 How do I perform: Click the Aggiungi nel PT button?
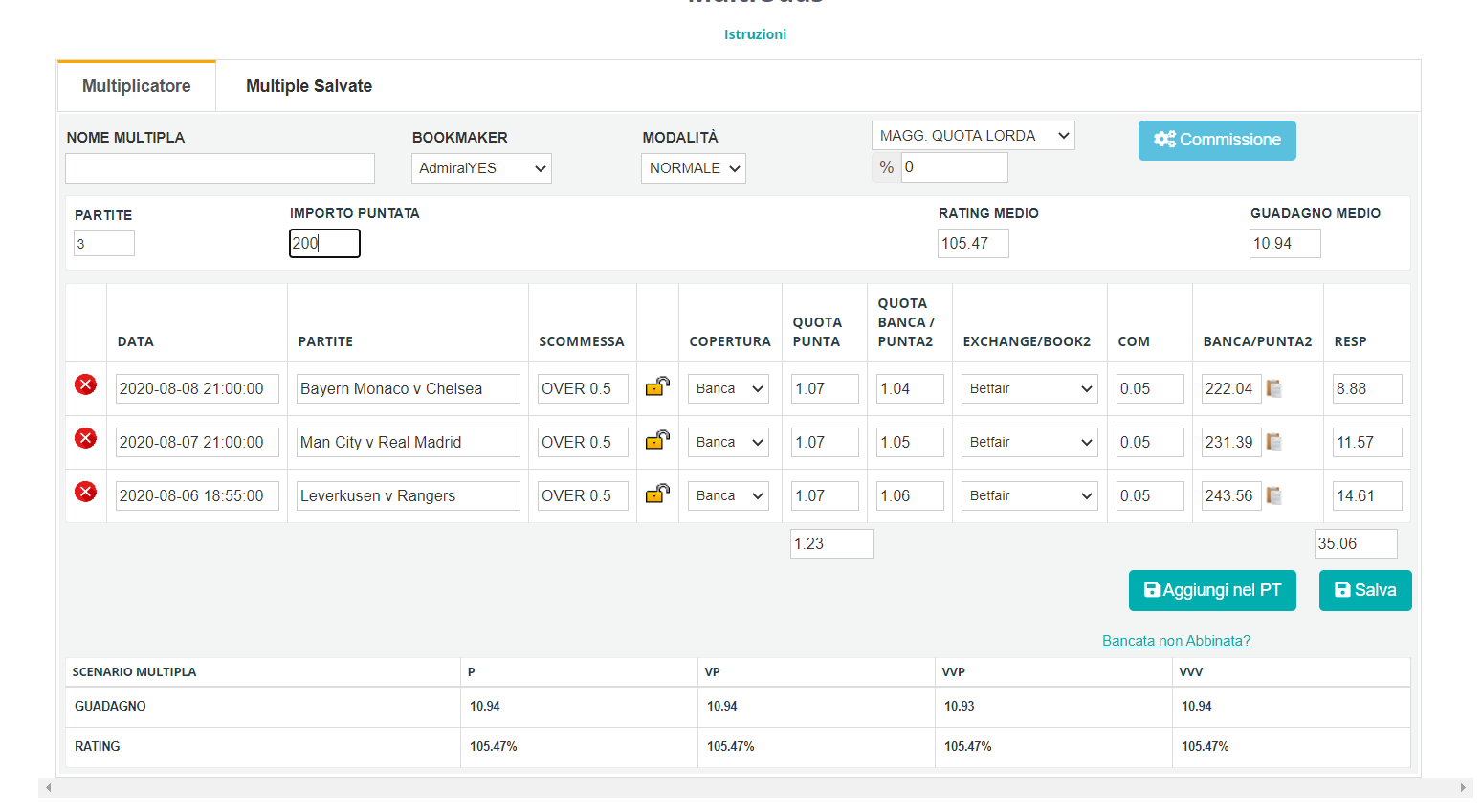click(1212, 590)
